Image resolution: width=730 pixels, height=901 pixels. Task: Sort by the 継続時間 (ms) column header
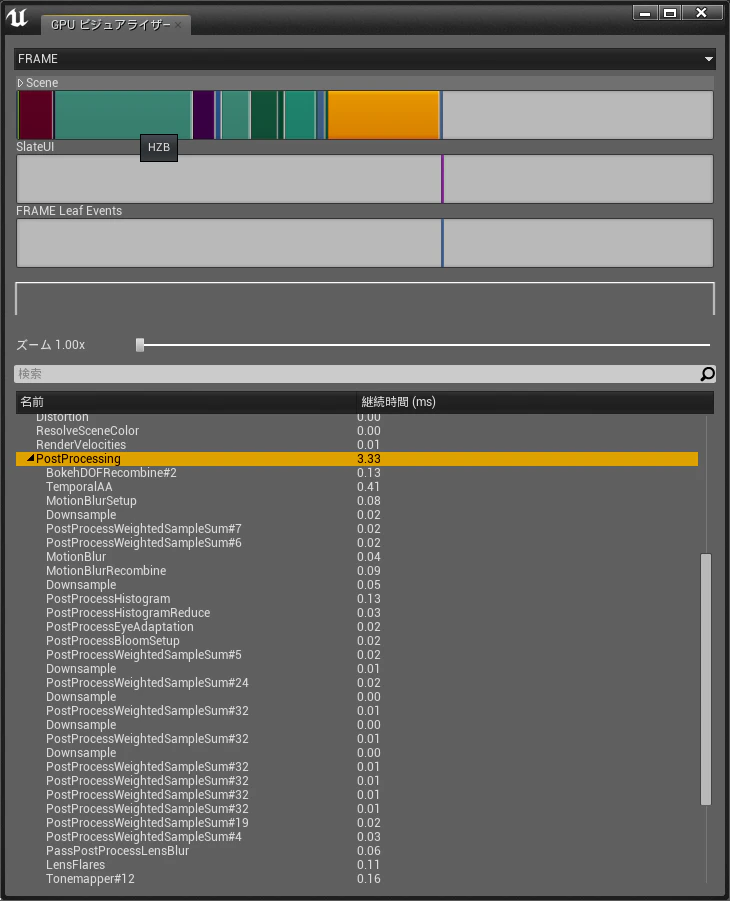pyautogui.click(x=535, y=402)
